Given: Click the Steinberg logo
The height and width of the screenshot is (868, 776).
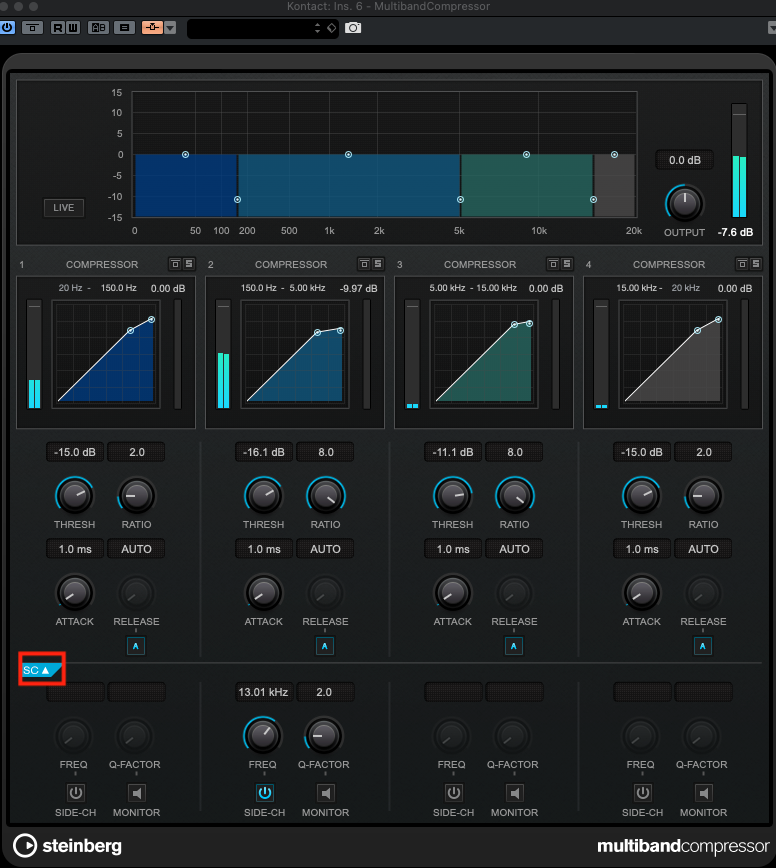Looking at the screenshot, I should [67, 845].
